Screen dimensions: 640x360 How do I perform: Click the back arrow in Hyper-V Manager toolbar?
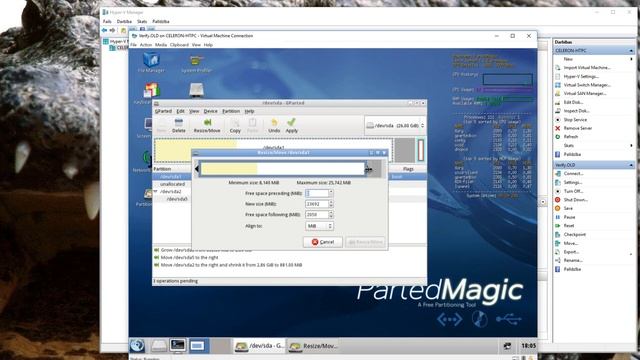104,30
